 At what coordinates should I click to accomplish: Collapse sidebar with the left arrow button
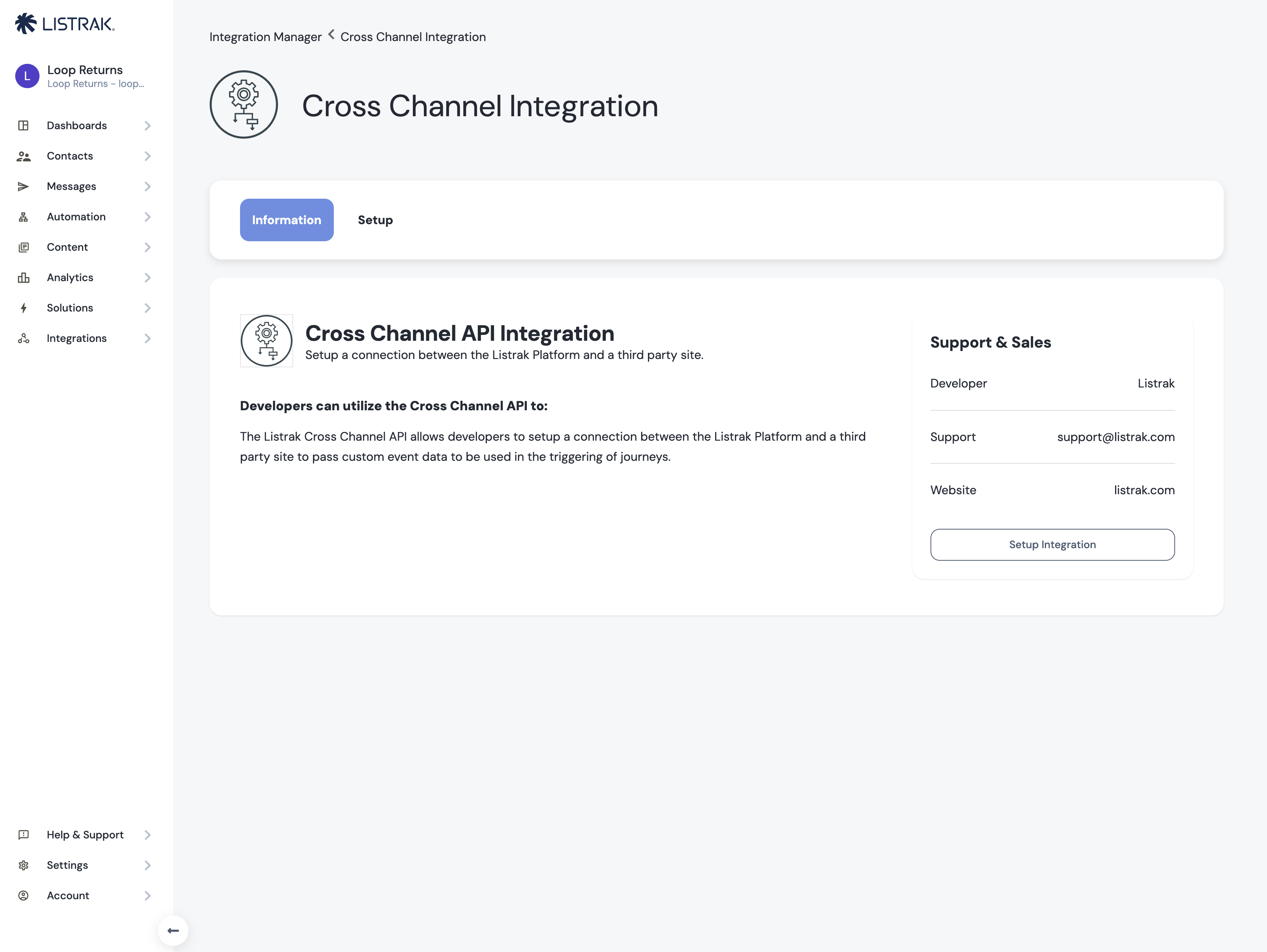[x=173, y=930]
